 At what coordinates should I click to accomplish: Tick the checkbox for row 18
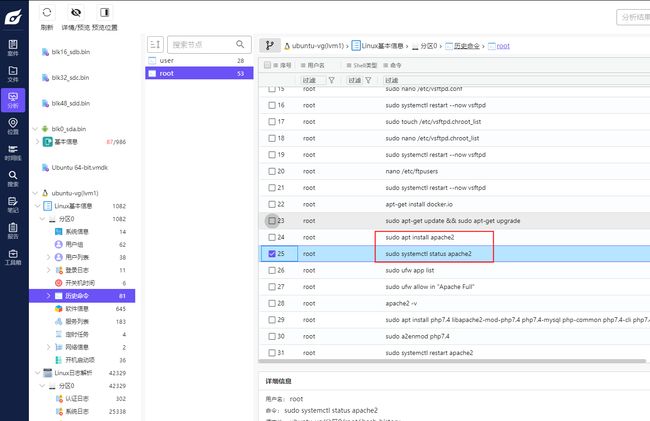tap(272, 138)
